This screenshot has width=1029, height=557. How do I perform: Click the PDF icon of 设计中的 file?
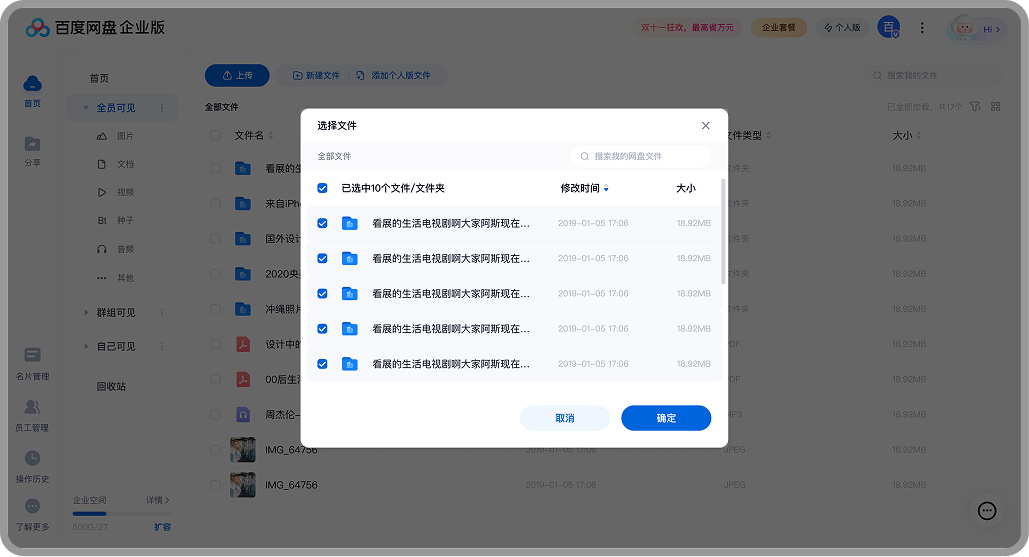[243, 344]
